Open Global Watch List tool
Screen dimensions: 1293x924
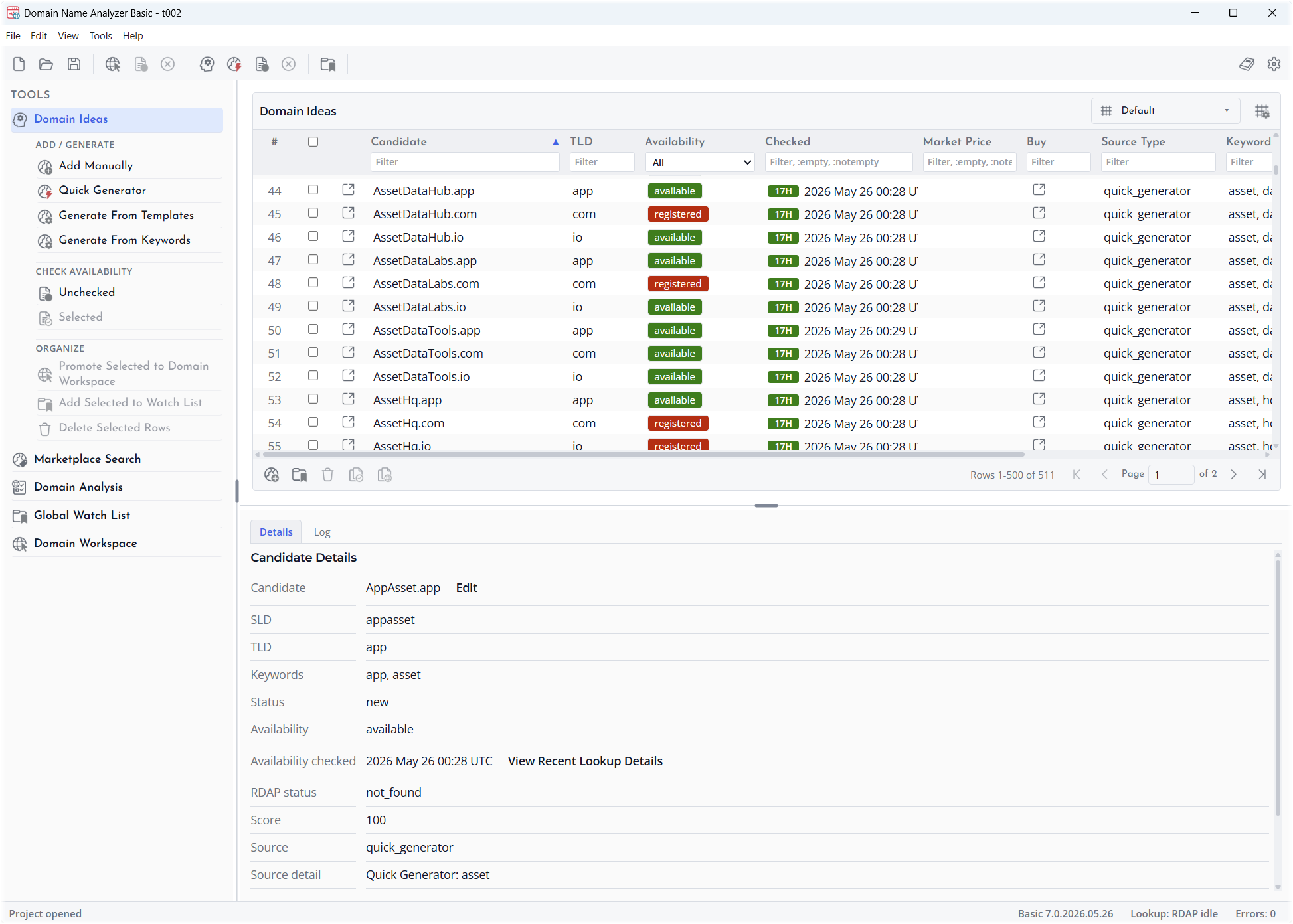tap(116, 515)
